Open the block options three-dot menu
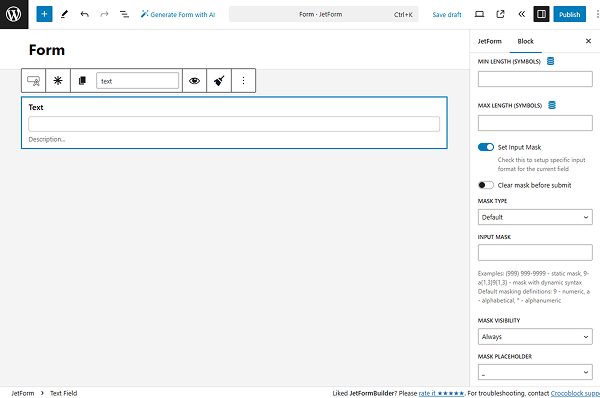Image resolution: width=600 pixels, height=398 pixels. (243, 81)
